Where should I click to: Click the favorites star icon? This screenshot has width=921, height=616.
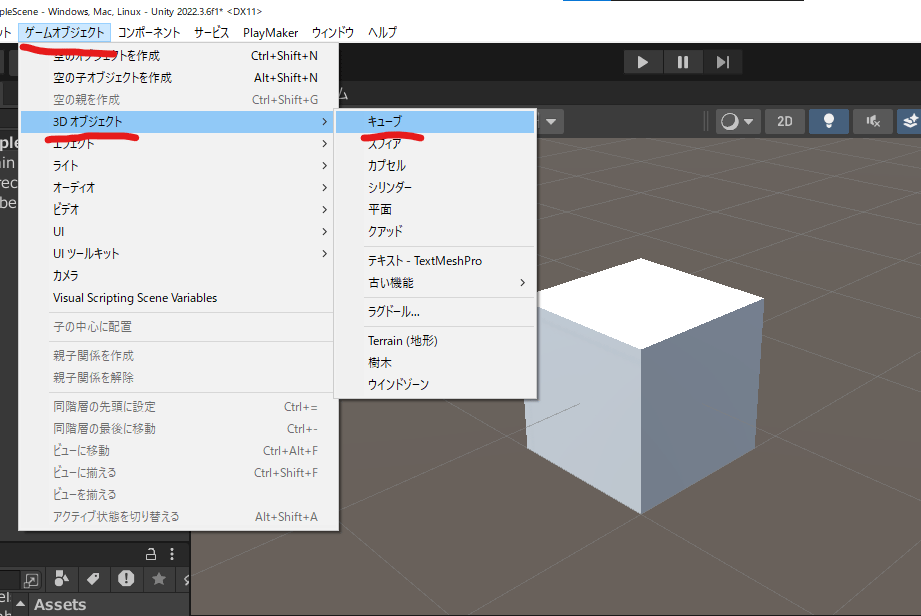[159, 579]
